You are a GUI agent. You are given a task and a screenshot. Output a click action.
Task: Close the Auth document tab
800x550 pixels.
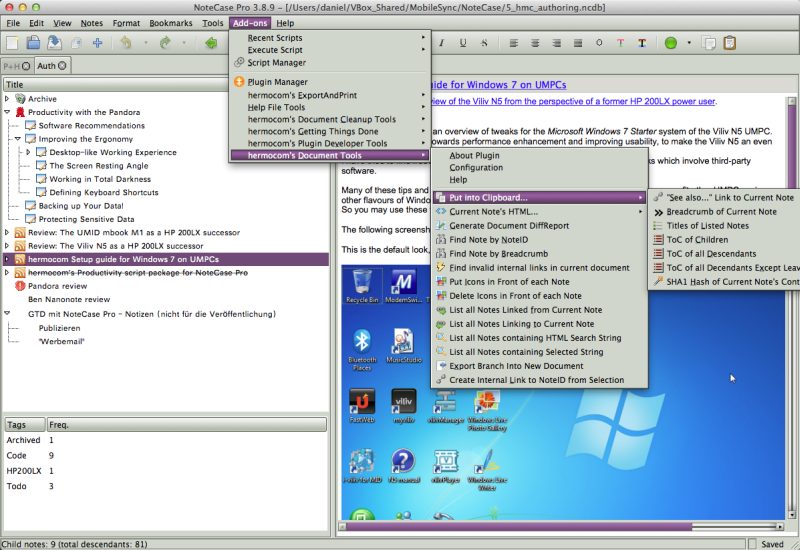click(62, 65)
